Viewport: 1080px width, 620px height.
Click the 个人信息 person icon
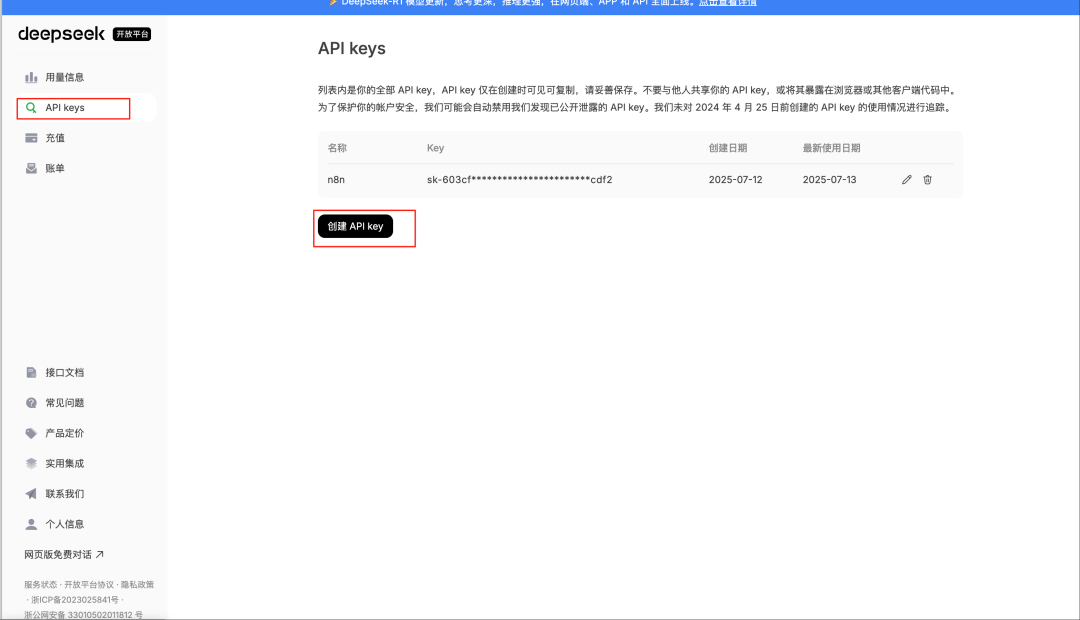click(x=31, y=524)
